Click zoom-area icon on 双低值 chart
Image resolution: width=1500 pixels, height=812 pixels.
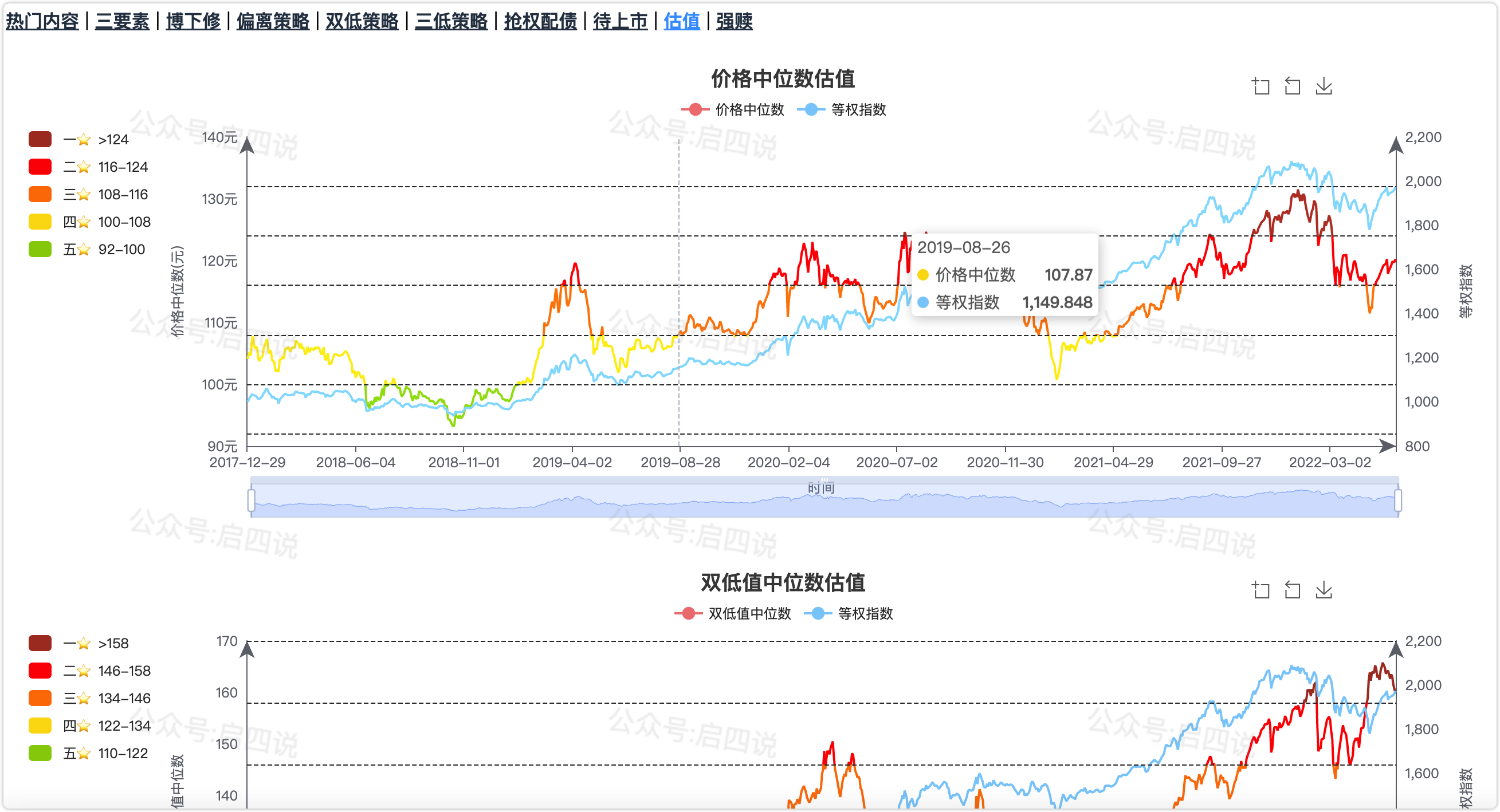pyautogui.click(x=1261, y=590)
